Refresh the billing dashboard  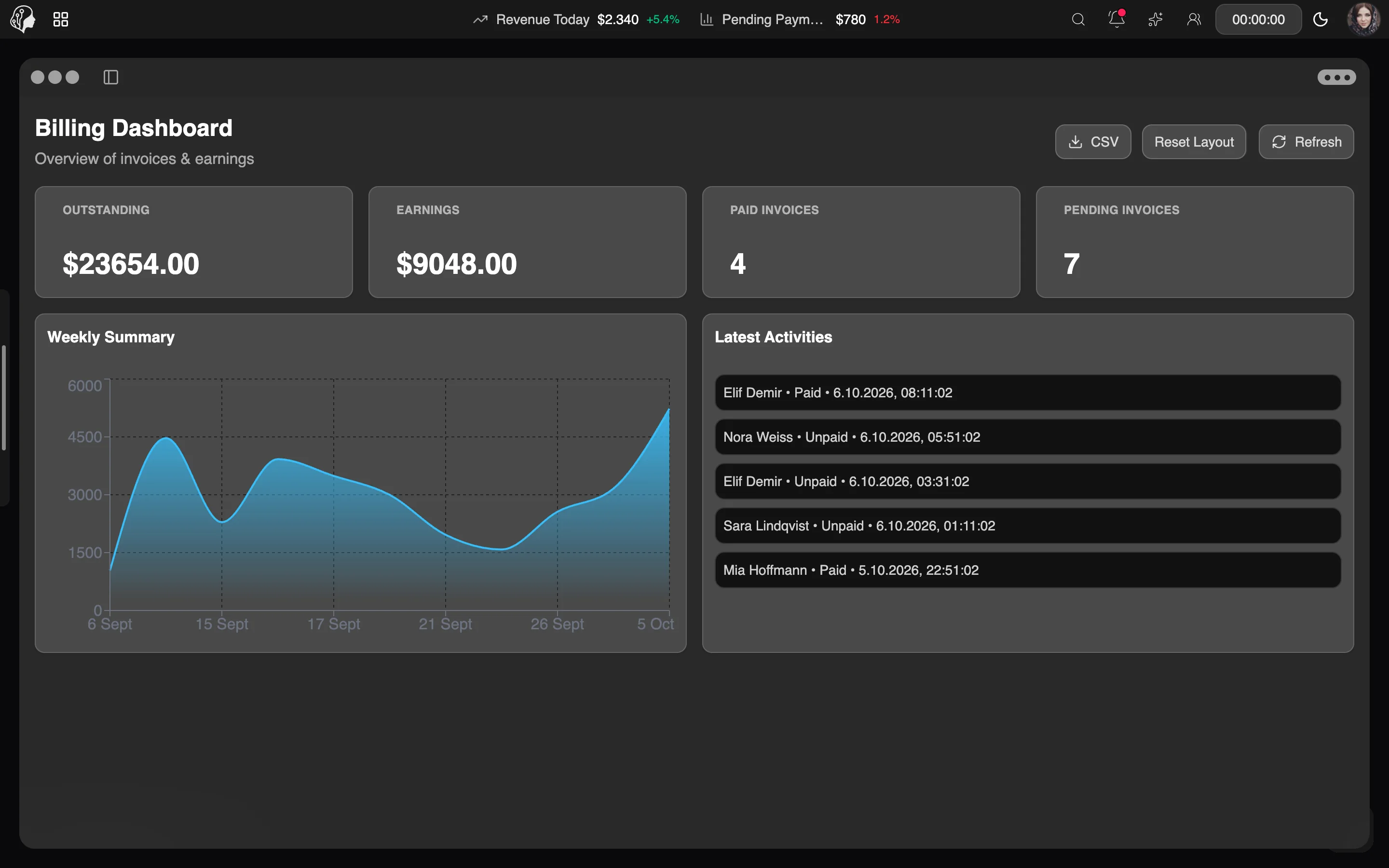click(x=1307, y=142)
